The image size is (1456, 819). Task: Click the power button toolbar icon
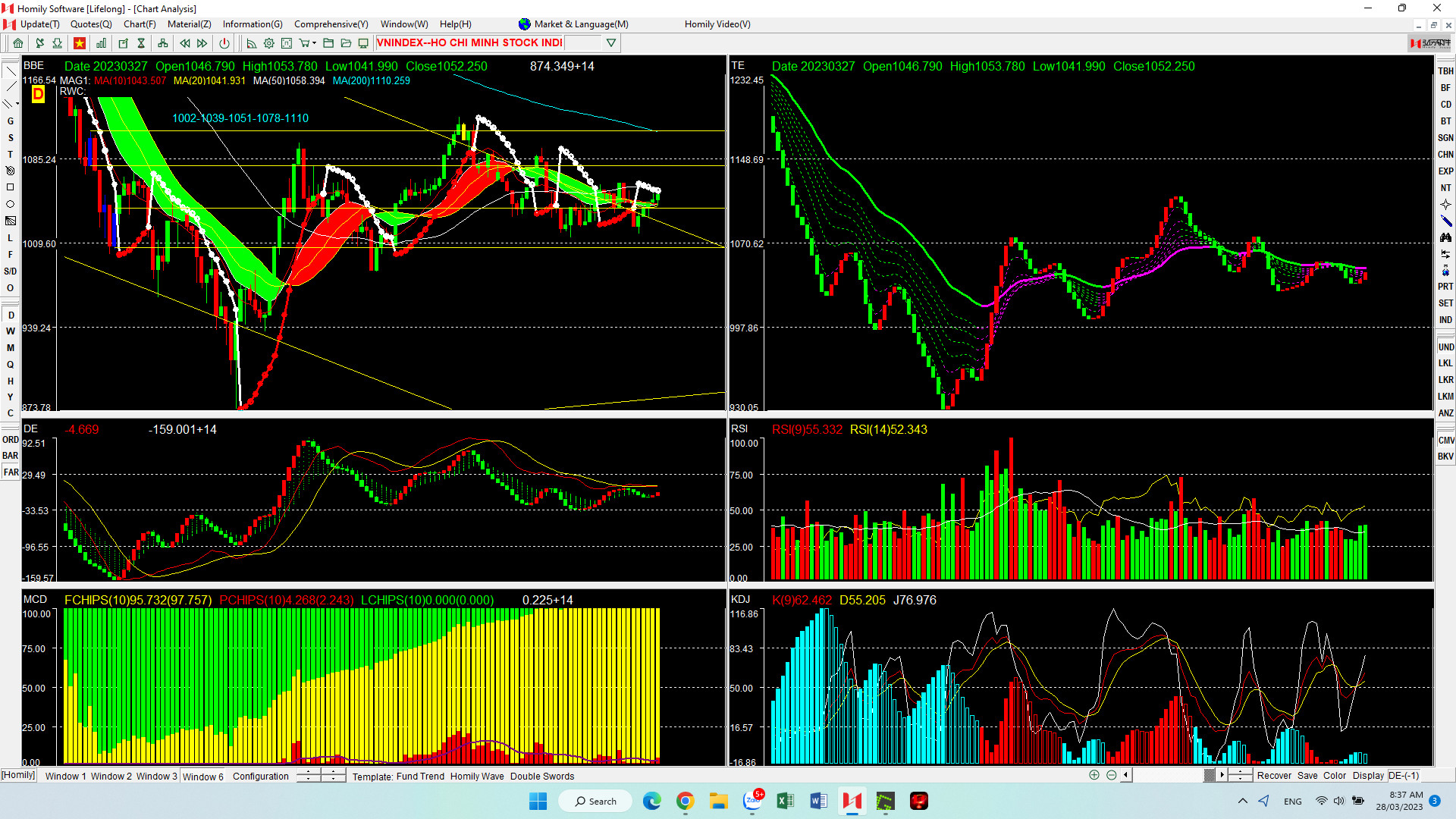pos(224,43)
